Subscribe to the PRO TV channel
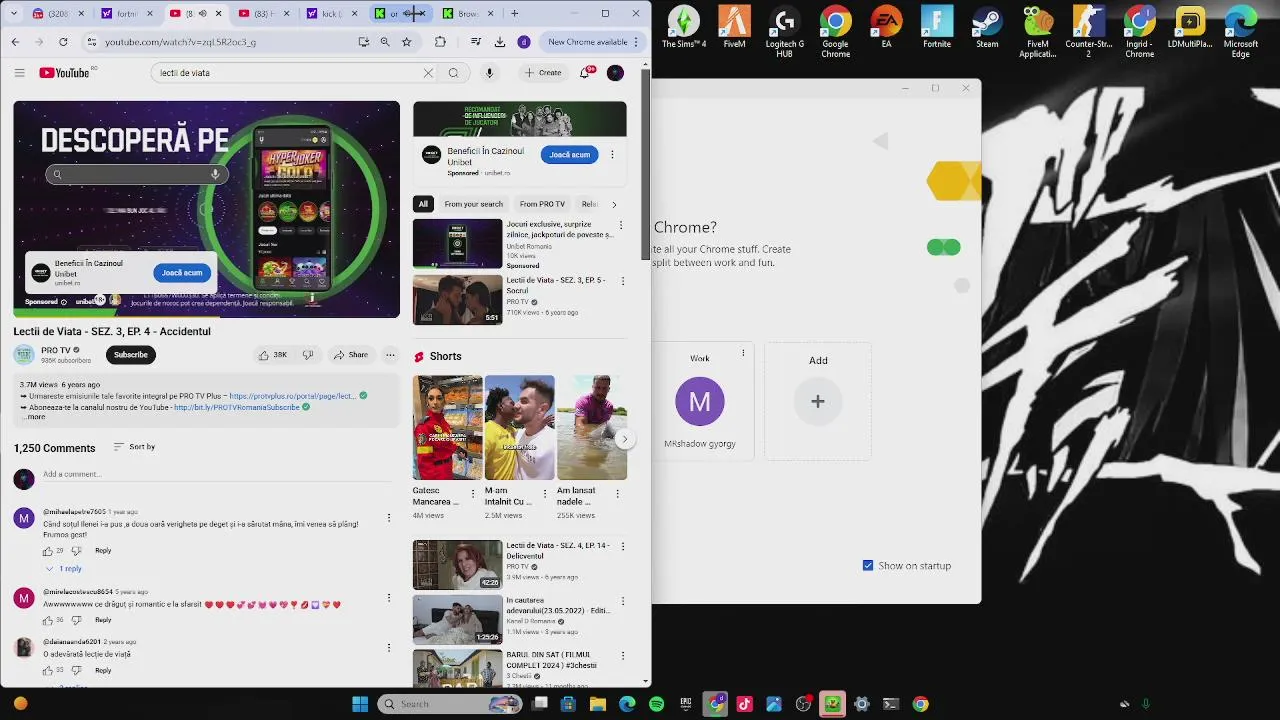Screen dimensions: 1280x720 tap(130, 355)
